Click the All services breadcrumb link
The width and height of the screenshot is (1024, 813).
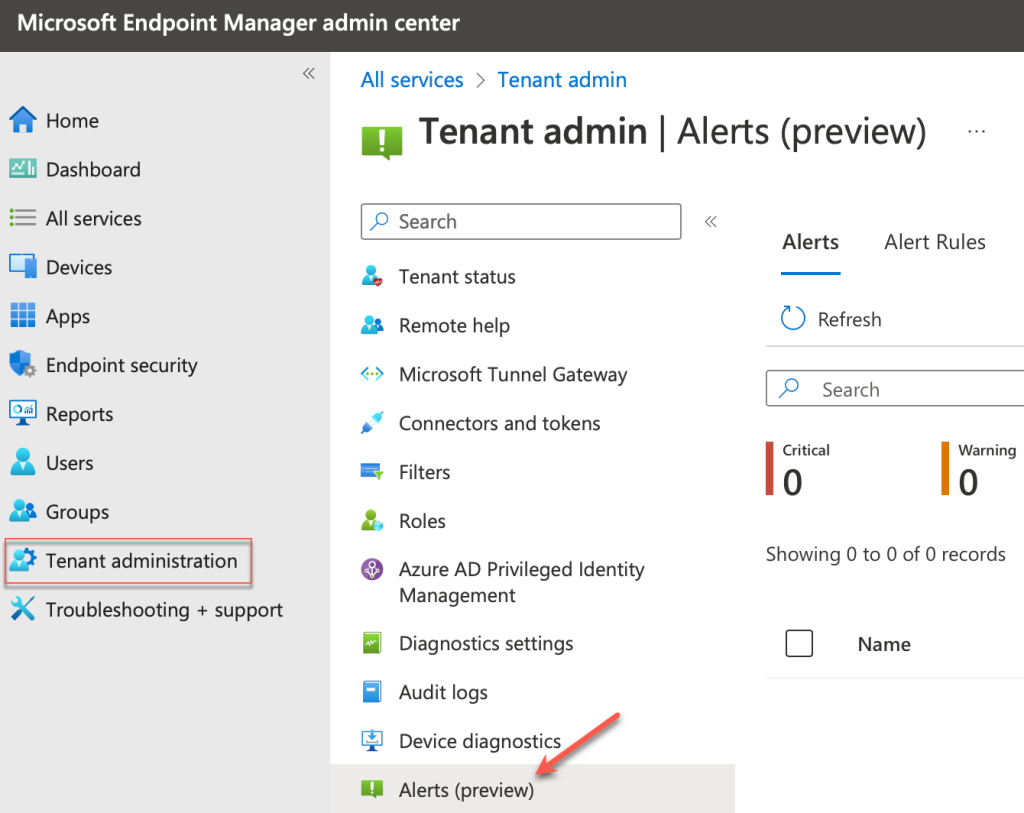pos(412,80)
